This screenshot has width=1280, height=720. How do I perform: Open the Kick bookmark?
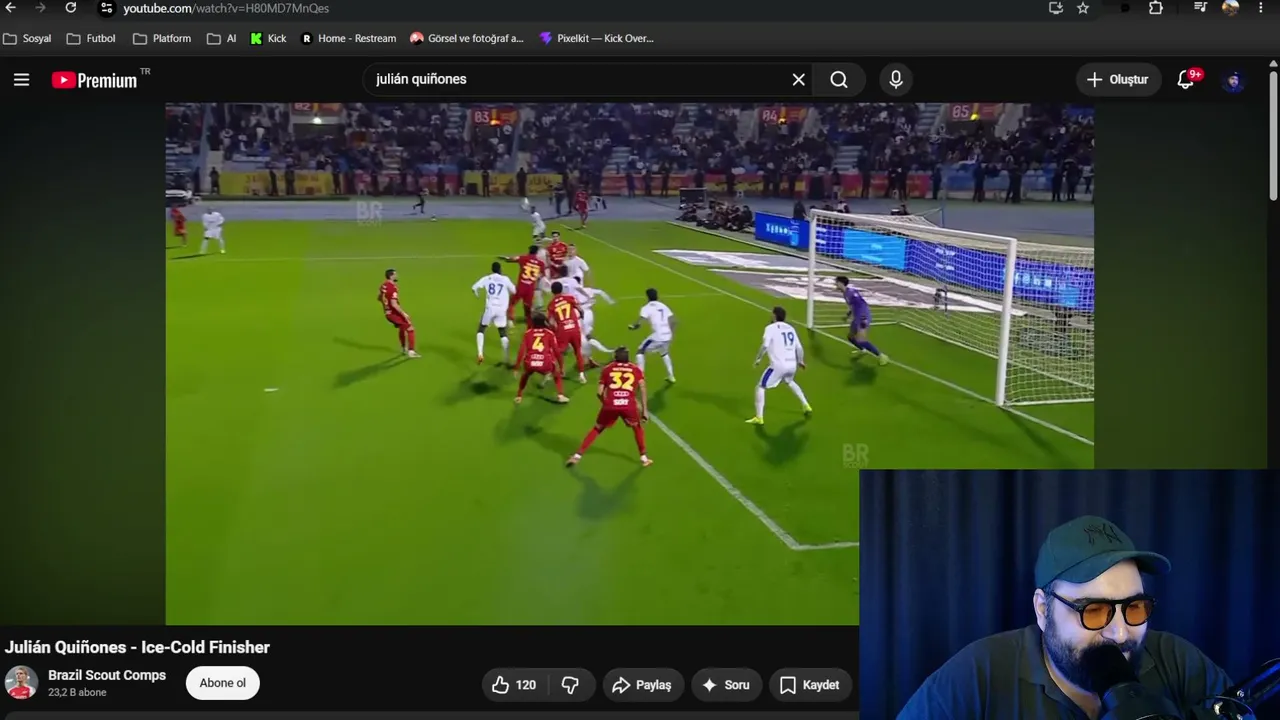tap(268, 39)
